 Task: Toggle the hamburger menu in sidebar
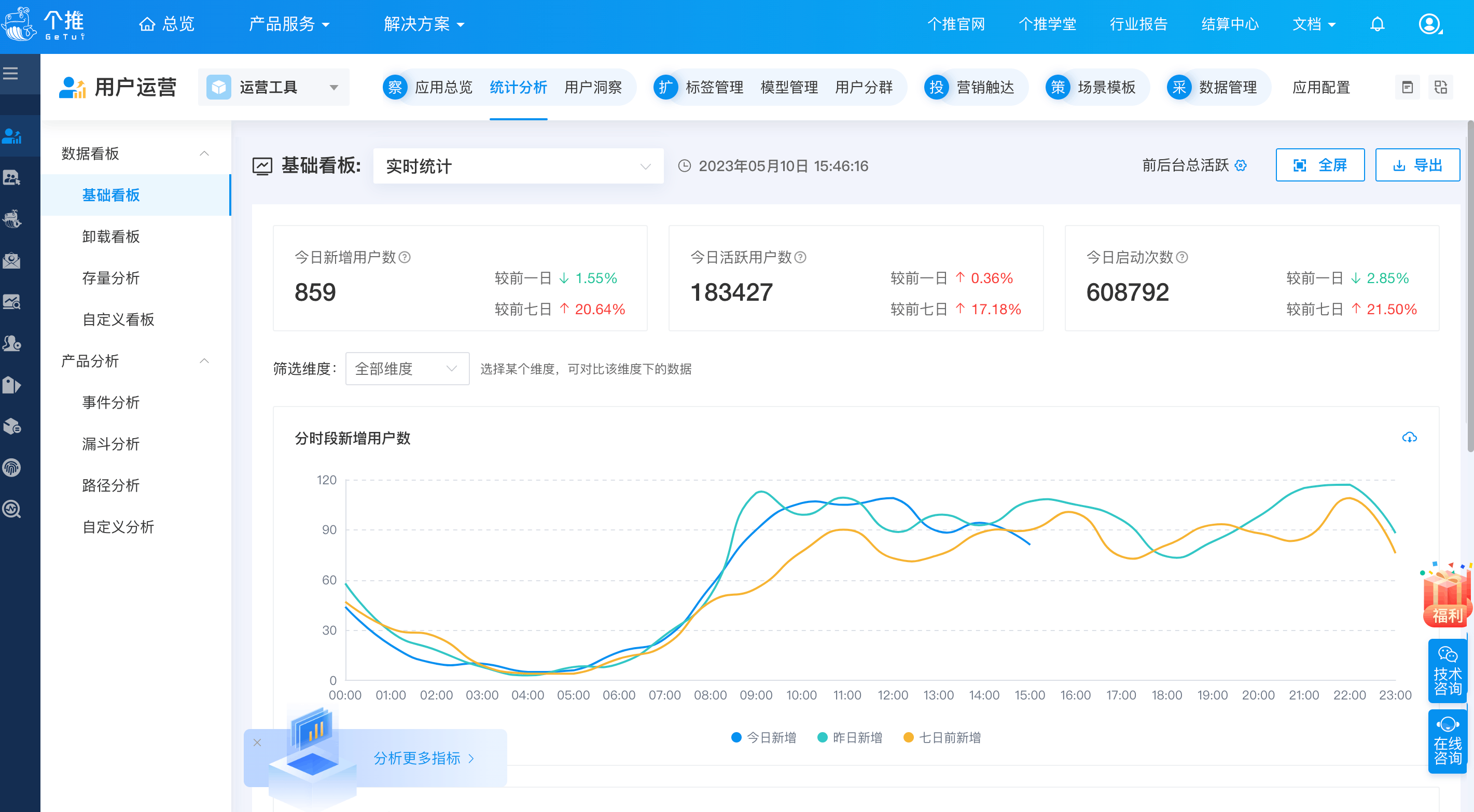point(10,73)
